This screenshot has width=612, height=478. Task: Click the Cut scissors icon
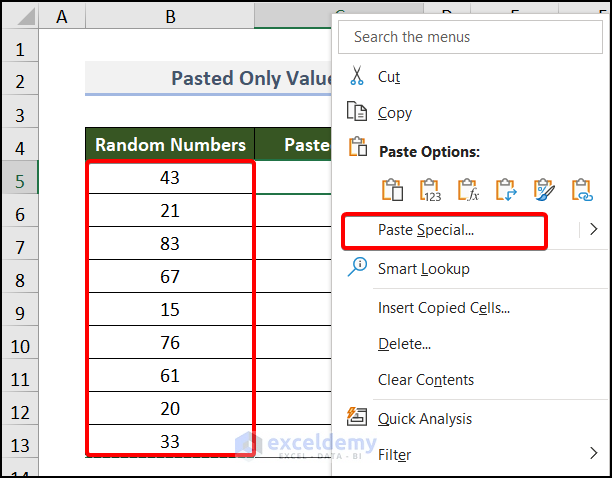click(x=357, y=77)
